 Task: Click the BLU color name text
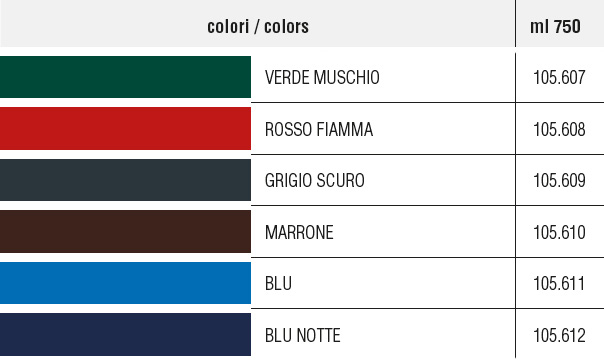coord(279,284)
